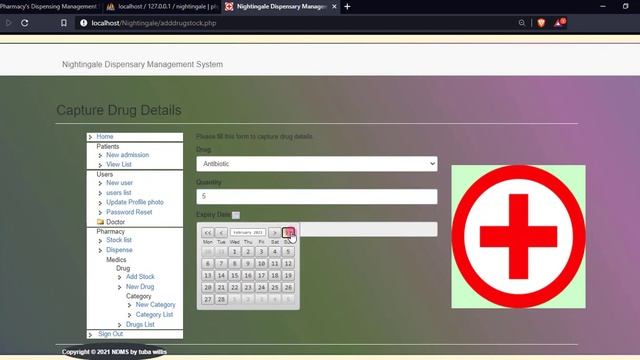Switch to the localhost nightingale phpMyAdmin tab
This screenshot has height=360, width=640.
pos(162,7)
